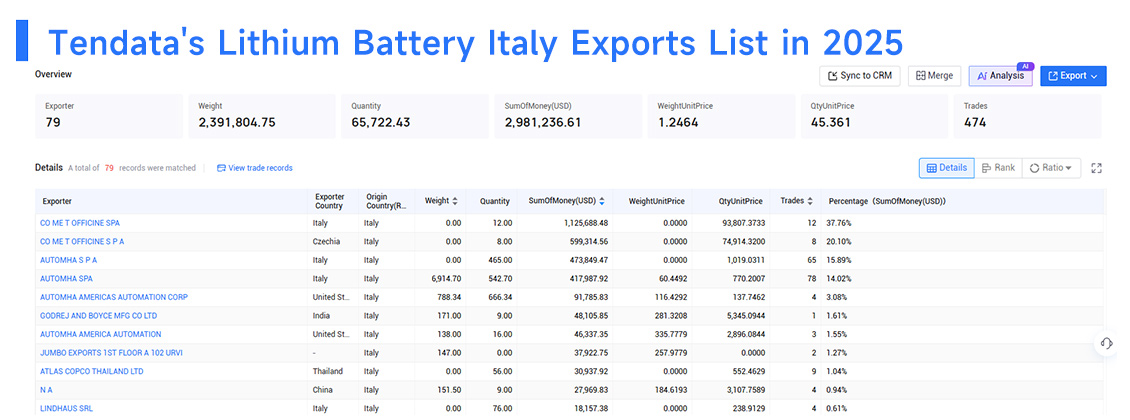This screenshot has height=420, width=1130.
Task: Open GODREJ AND BOYCE MFG CO LTD
Action: [x=99, y=316]
